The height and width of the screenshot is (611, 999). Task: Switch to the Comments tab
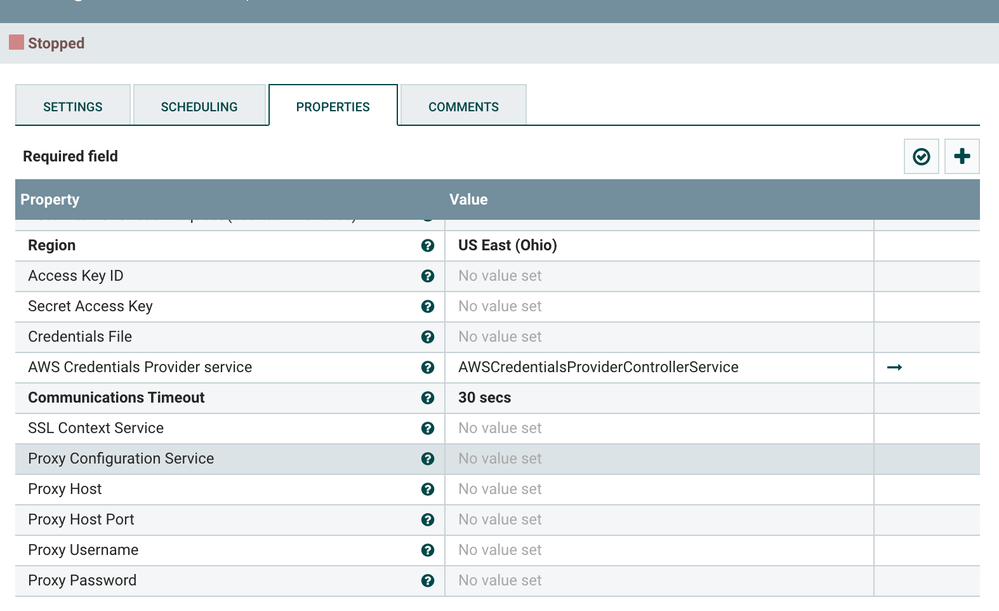point(463,106)
